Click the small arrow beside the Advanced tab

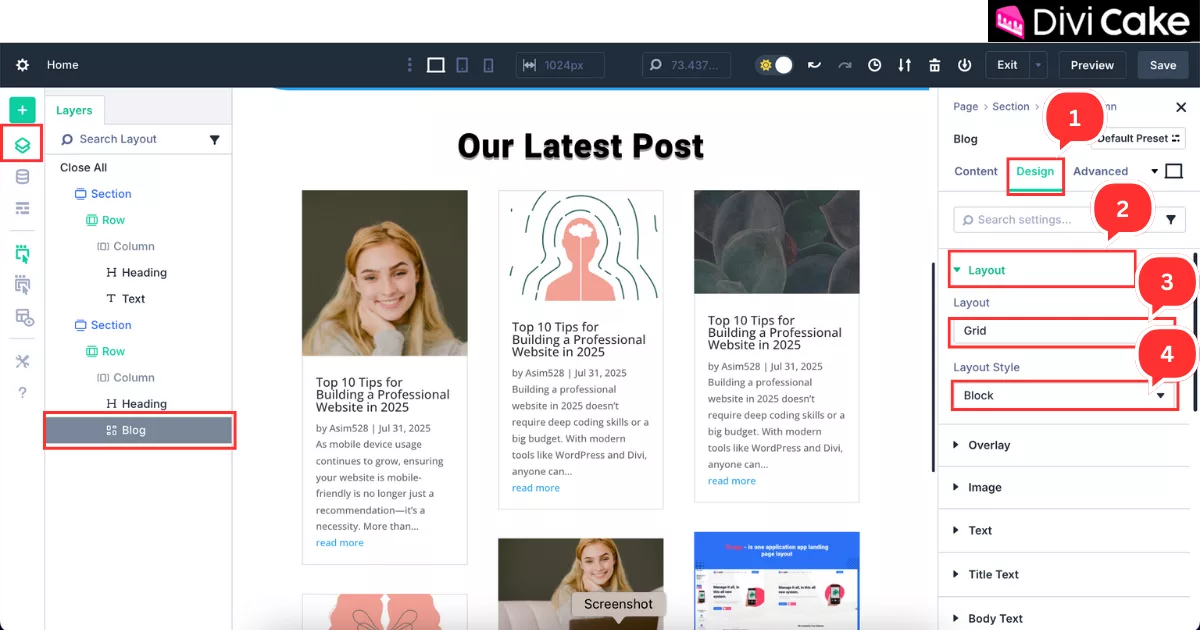[1155, 172]
